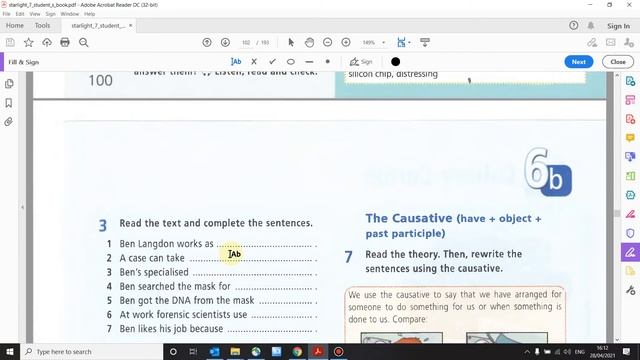Open the Find text search tool
The height and width of the screenshot is (360, 640).
coord(84,42)
